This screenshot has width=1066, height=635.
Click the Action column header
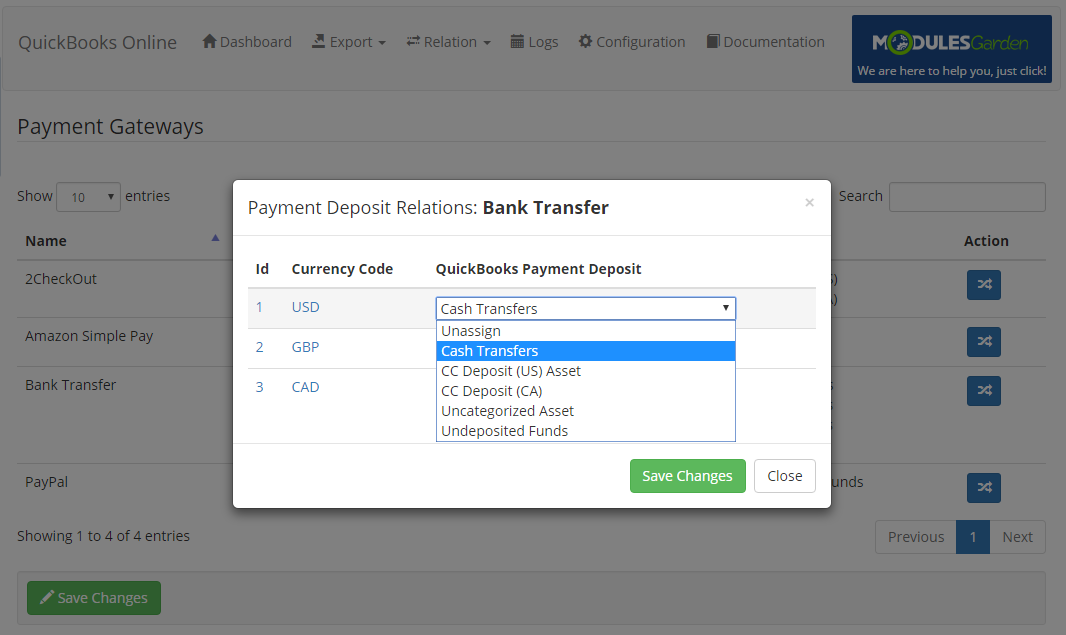pyautogui.click(x=986, y=241)
